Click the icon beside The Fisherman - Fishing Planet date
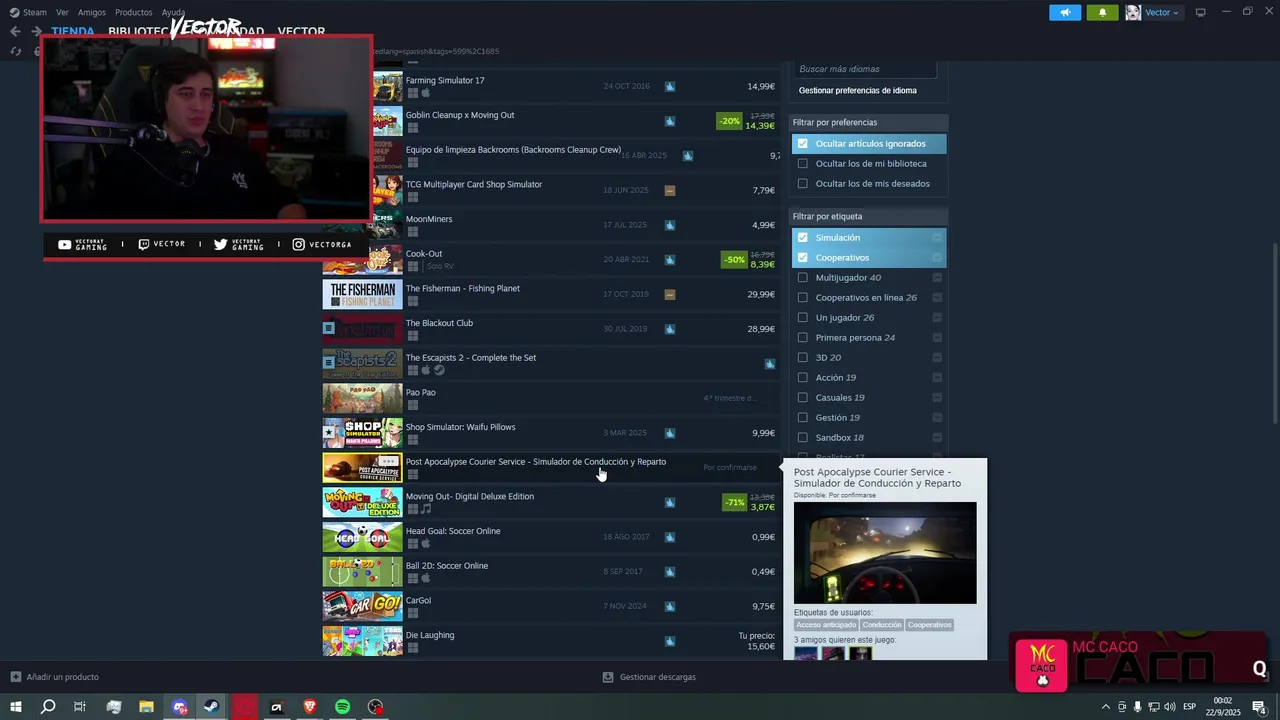Screen dimensions: 1280x720 click(x=670, y=295)
